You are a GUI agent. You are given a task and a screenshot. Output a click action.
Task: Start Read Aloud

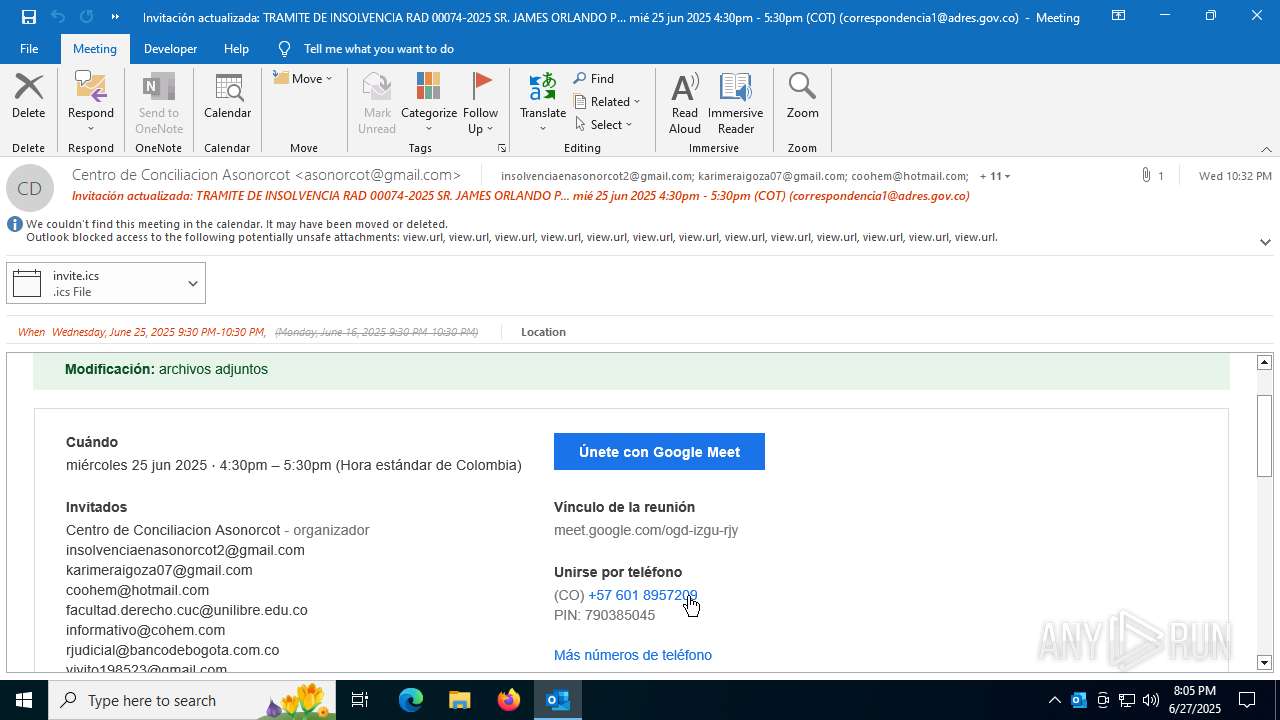pos(685,103)
